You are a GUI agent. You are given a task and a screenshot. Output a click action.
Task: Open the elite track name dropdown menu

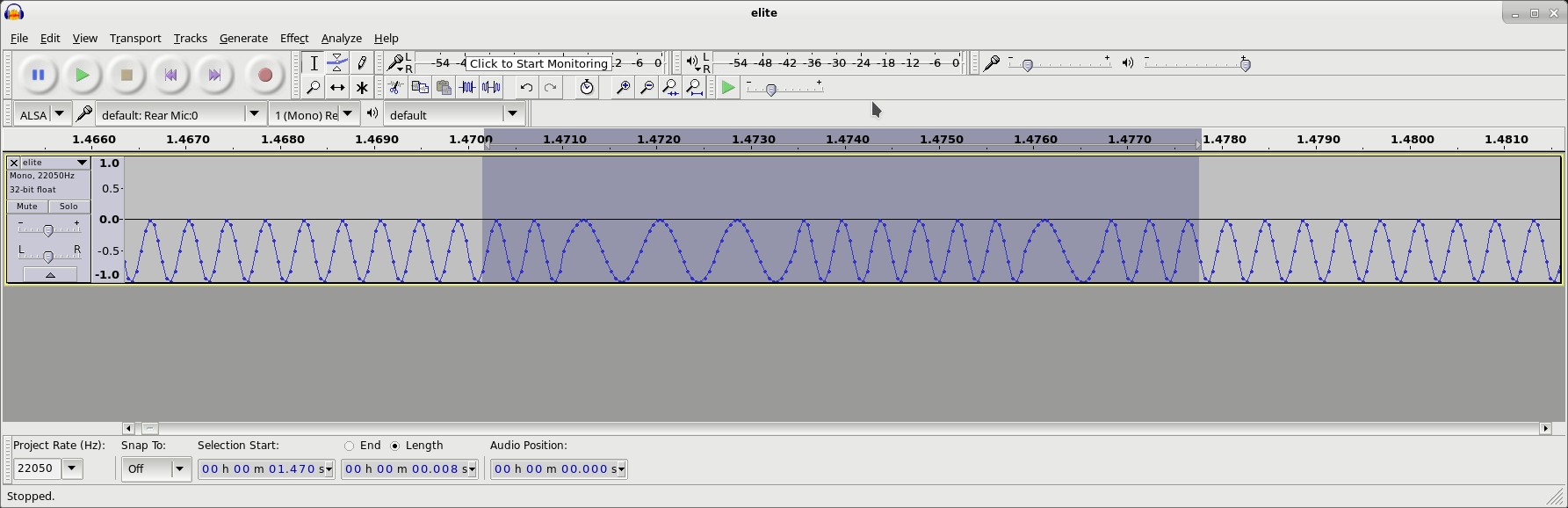(55, 163)
